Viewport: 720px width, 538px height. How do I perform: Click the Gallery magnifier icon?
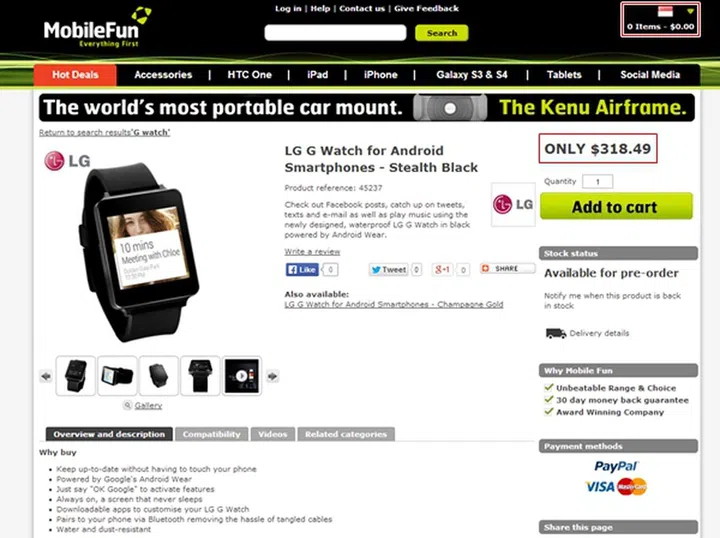[127, 405]
